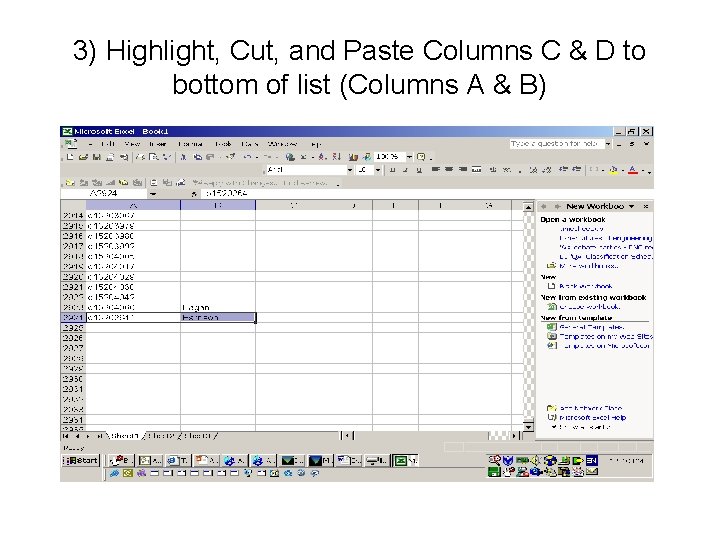Click the Sort Ascending A-Z icon

(x=323, y=157)
